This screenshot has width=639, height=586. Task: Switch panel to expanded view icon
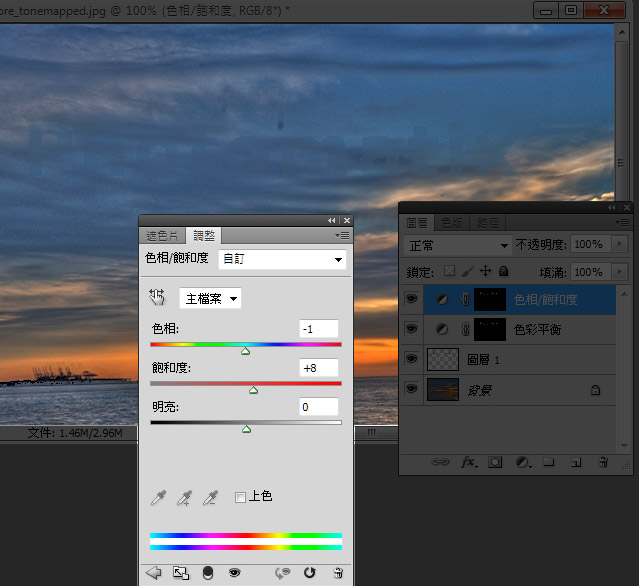pos(181,573)
